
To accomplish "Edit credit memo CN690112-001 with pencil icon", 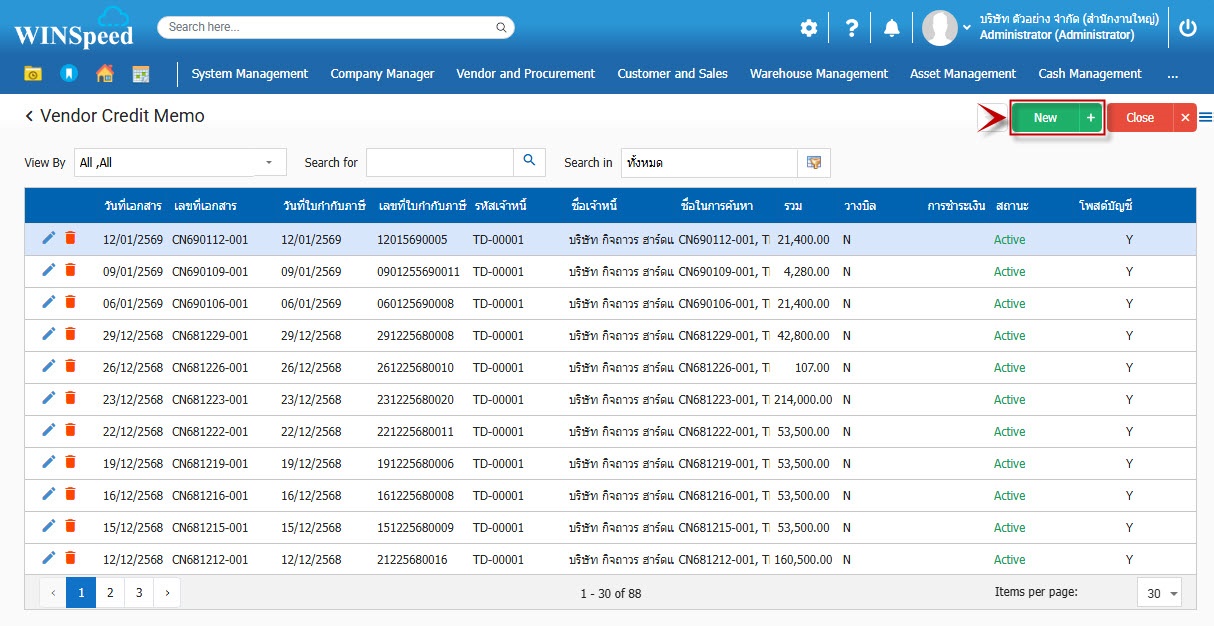I will point(48,238).
